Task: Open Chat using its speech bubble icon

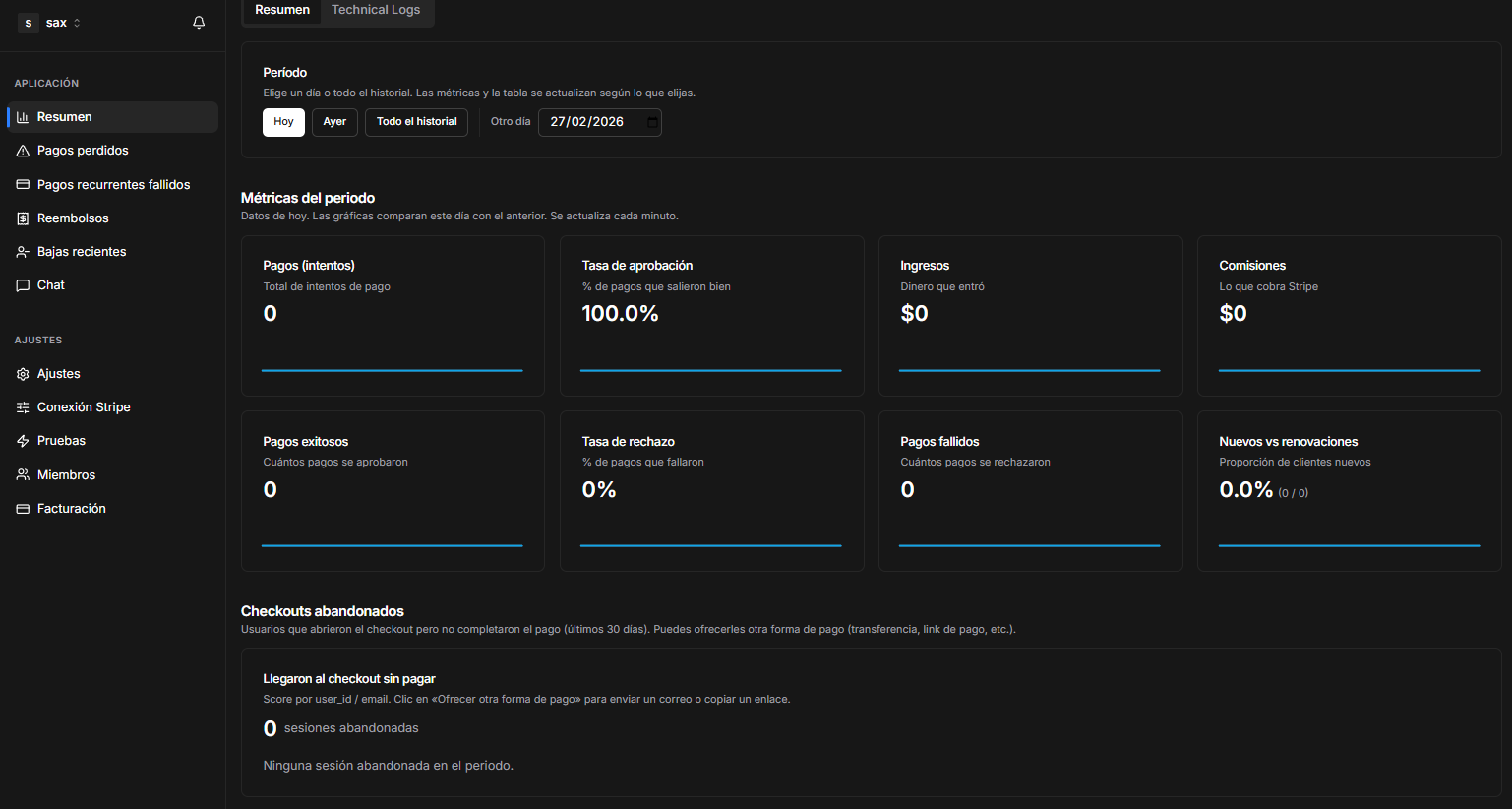Action: pos(21,284)
